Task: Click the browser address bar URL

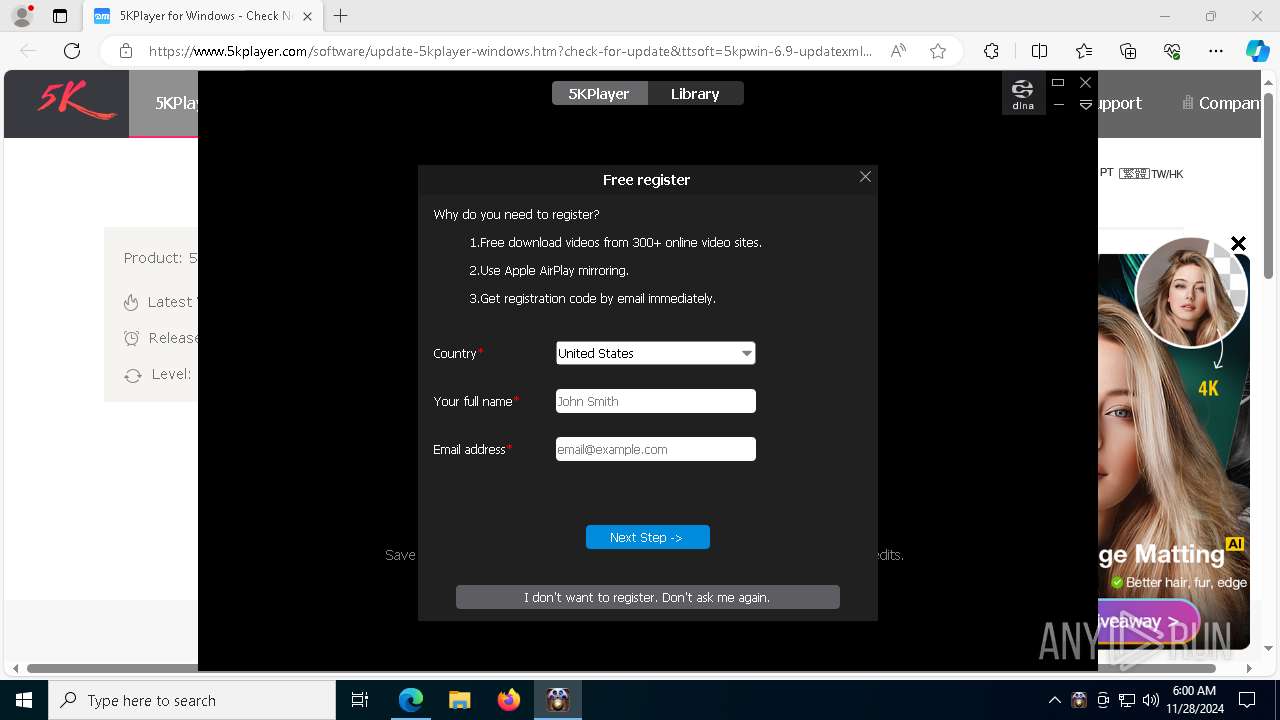Action: click(510, 51)
